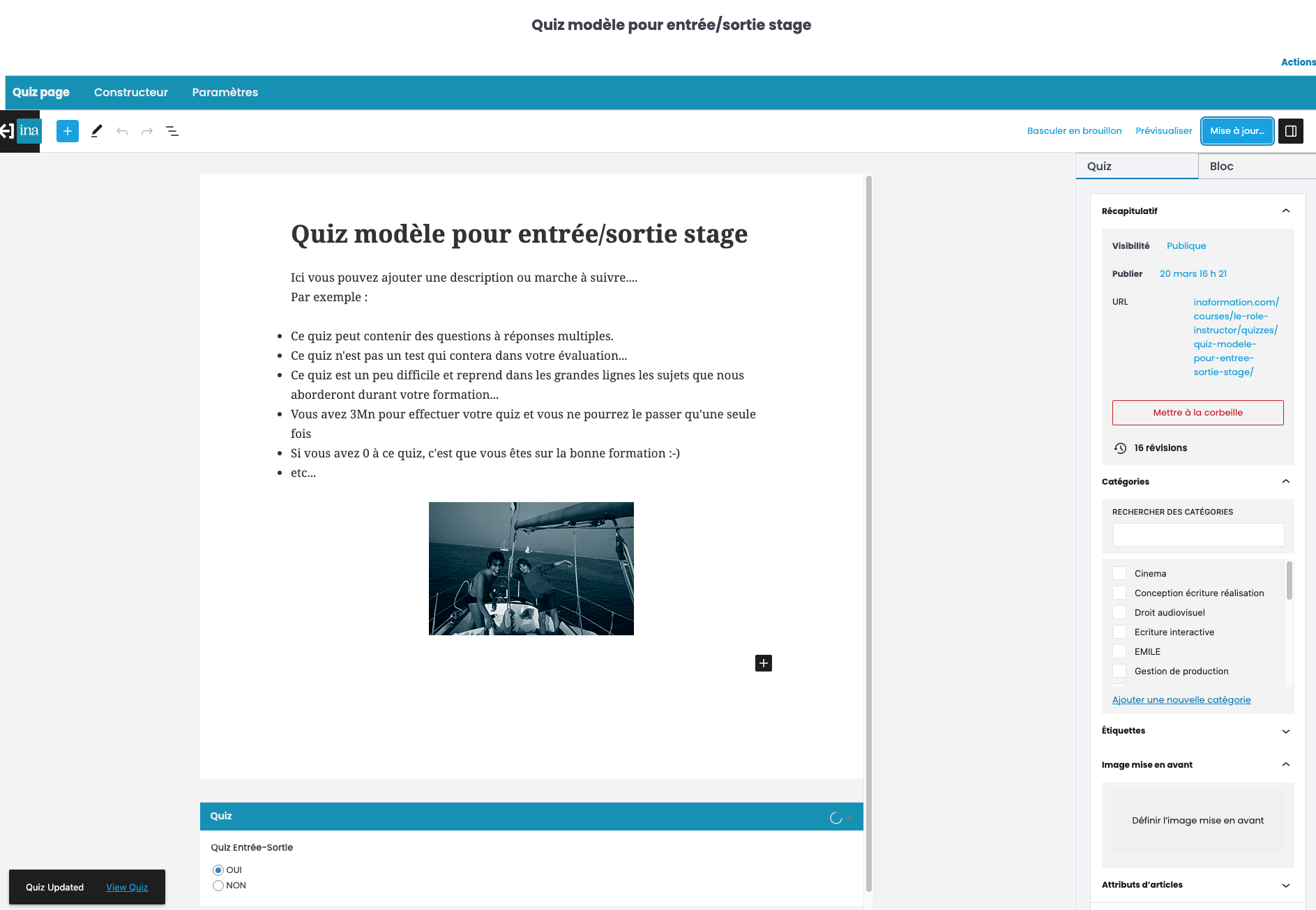Collapse the Récapitulatif section
This screenshot has height=910, width=1316.
(x=1285, y=211)
